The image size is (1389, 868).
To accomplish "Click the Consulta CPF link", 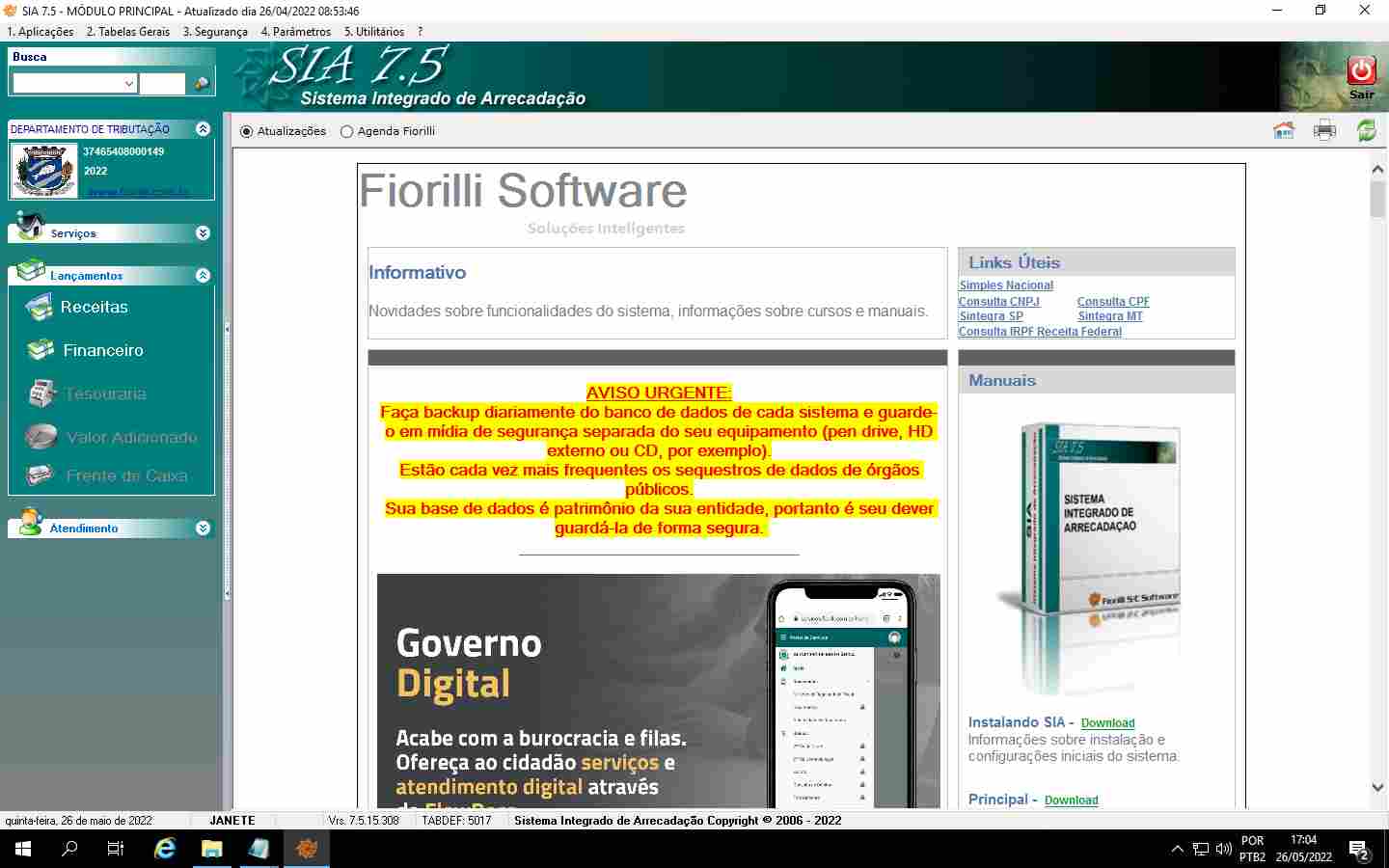I will pos(1113,302).
